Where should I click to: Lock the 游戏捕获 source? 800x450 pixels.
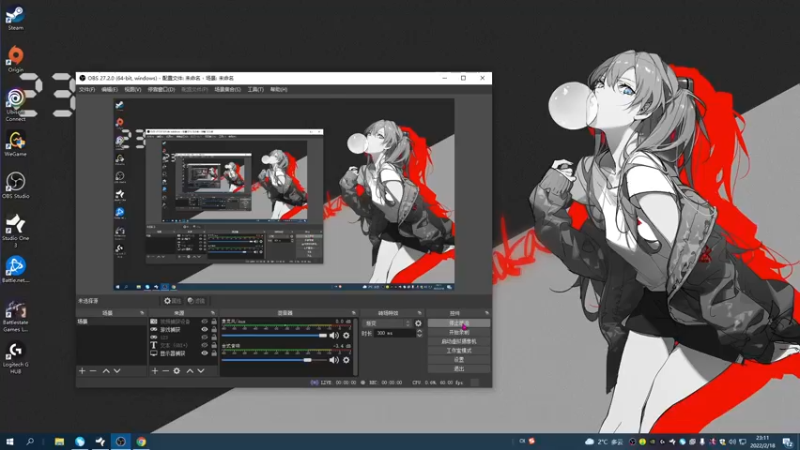pyautogui.click(x=214, y=330)
